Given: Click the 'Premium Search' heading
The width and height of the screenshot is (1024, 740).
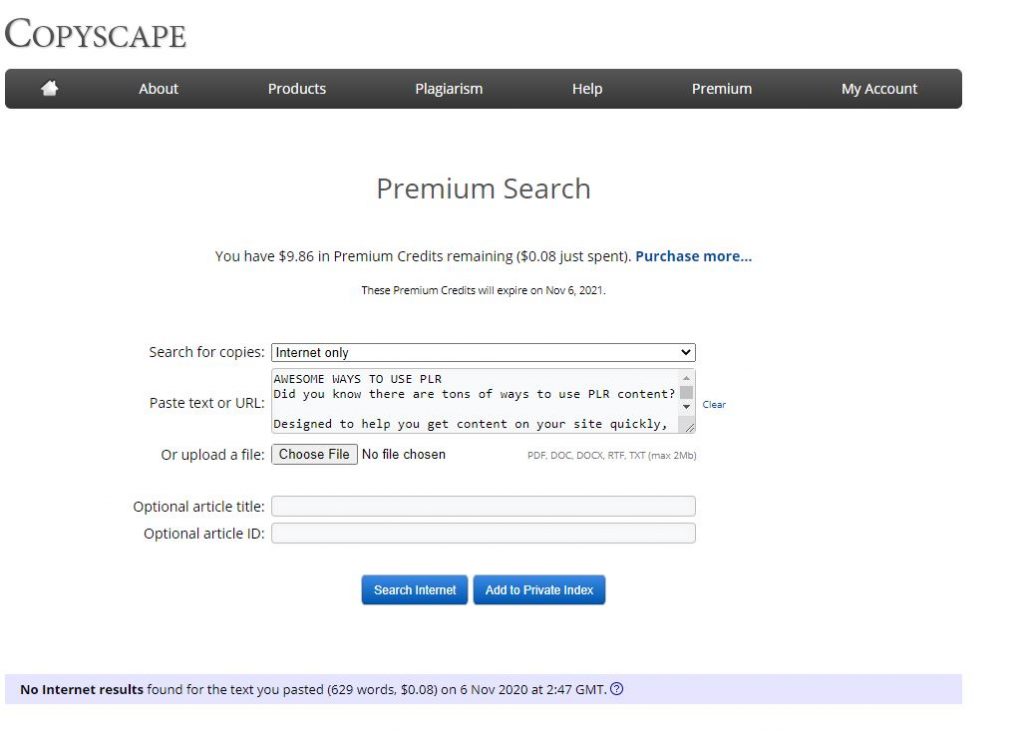Looking at the screenshot, I should click(x=483, y=189).
